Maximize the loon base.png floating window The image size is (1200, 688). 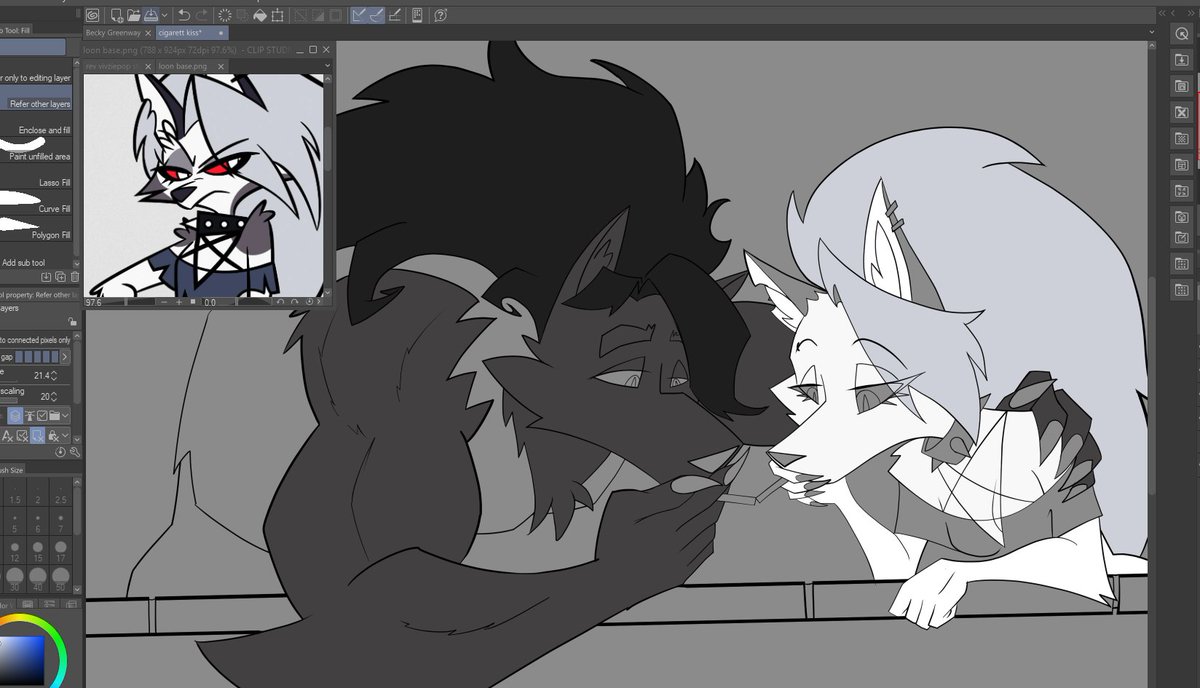pyautogui.click(x=312, y=49)
